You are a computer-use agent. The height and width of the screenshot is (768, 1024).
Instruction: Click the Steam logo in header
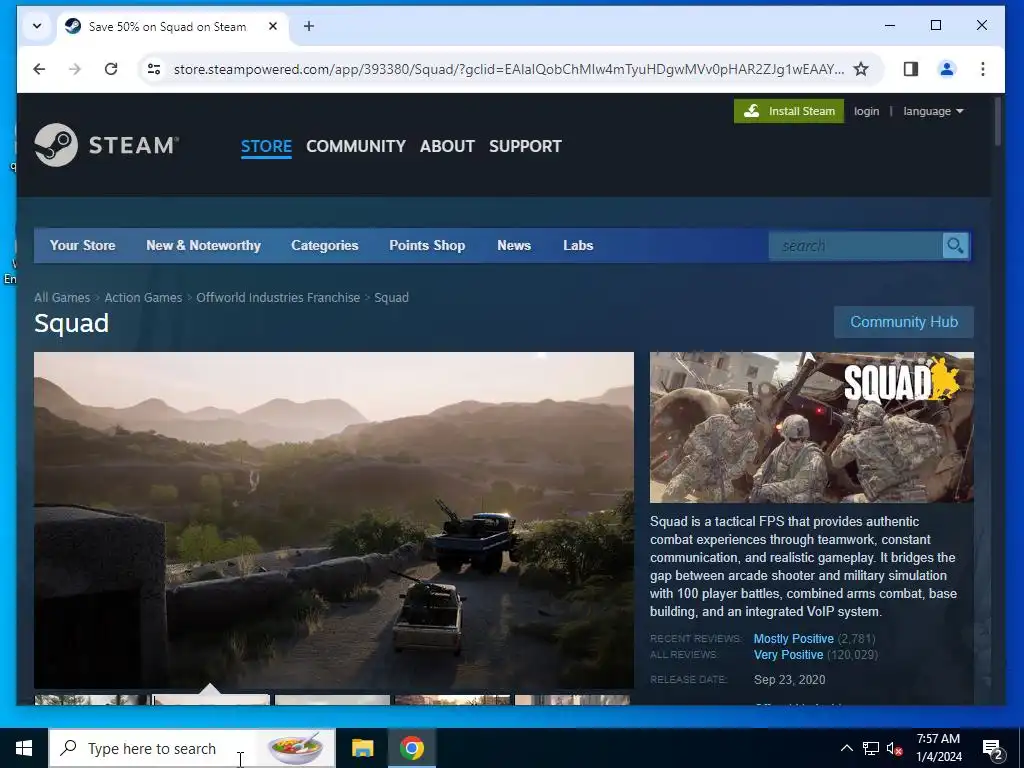(106, 145)
